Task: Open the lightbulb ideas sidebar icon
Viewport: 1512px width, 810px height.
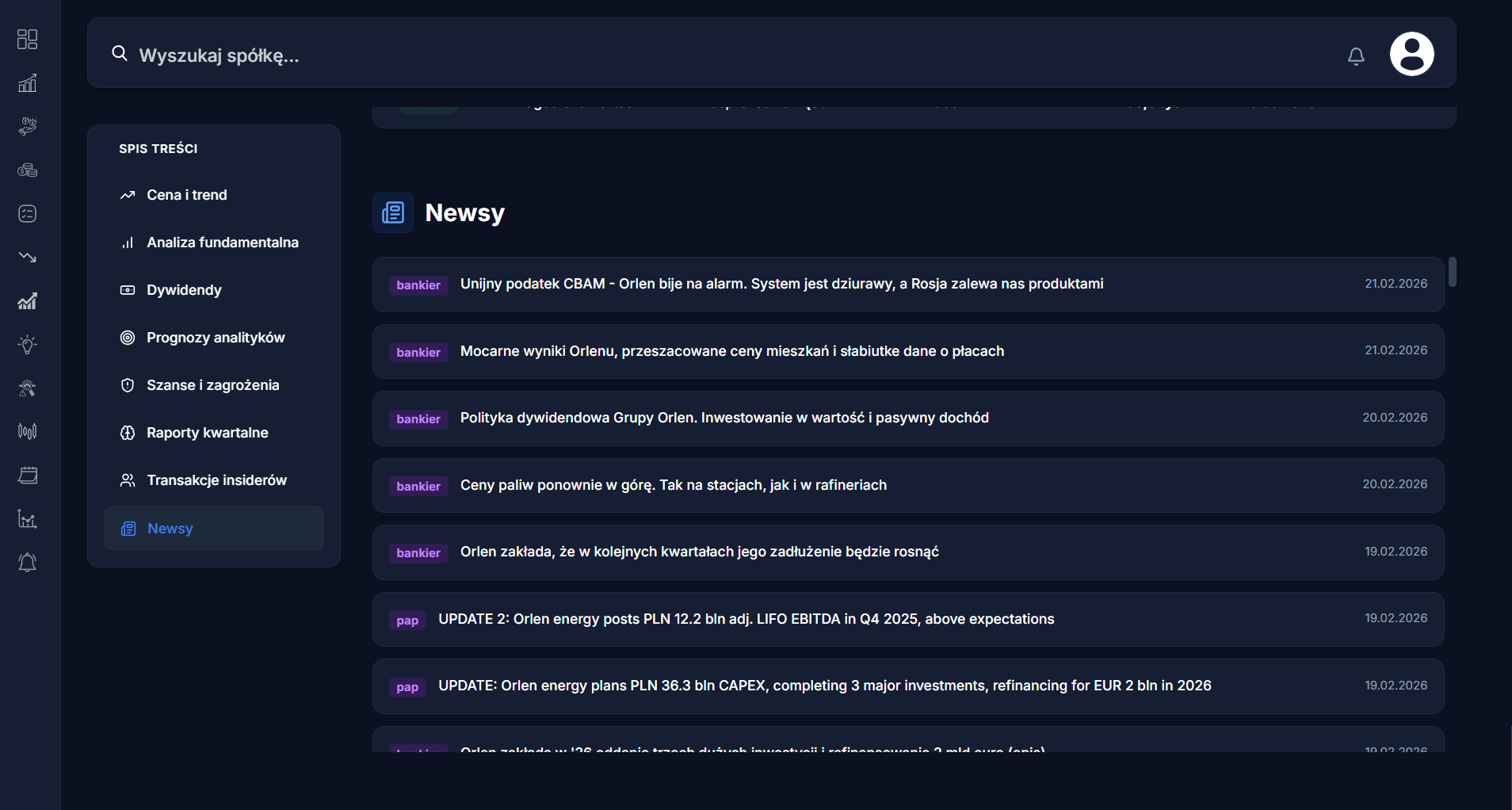Action: coord(28,345)
